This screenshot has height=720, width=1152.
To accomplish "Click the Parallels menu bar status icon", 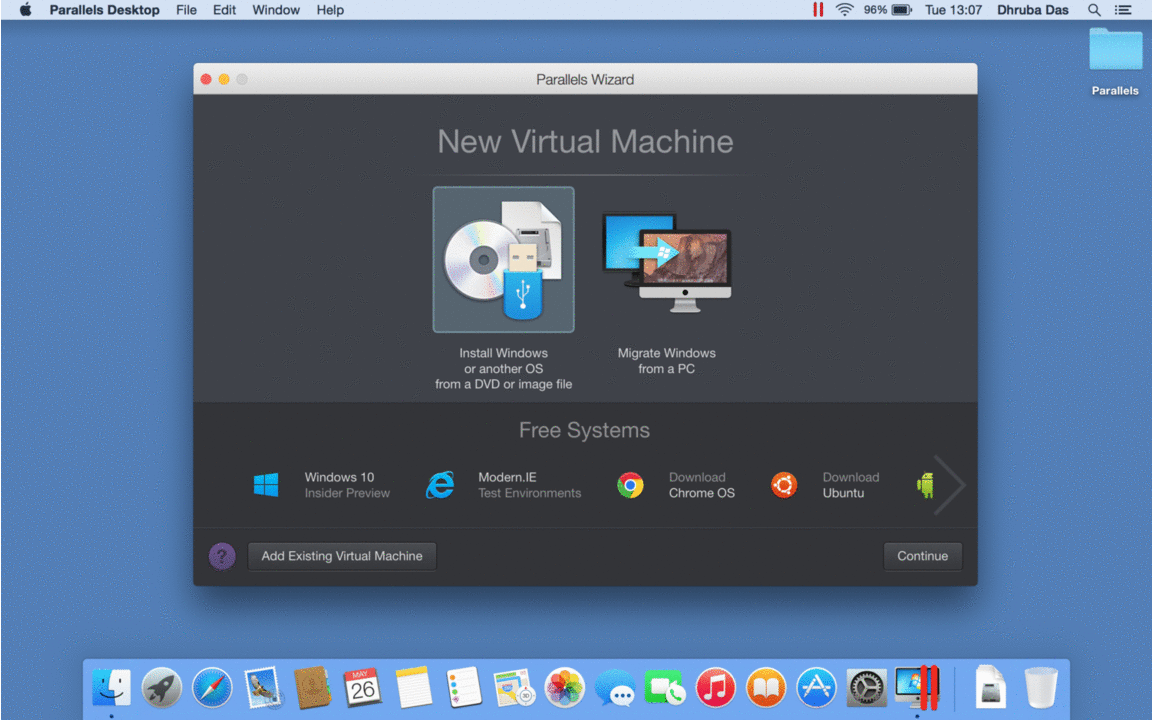I will pos(818,10).
